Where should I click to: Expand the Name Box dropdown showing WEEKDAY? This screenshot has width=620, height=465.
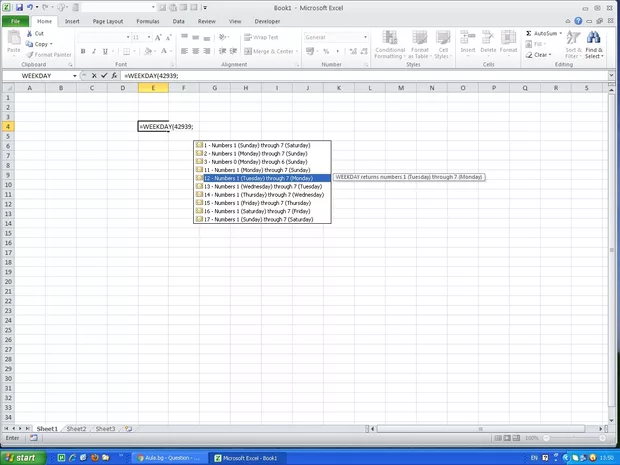tap(74, 76)
